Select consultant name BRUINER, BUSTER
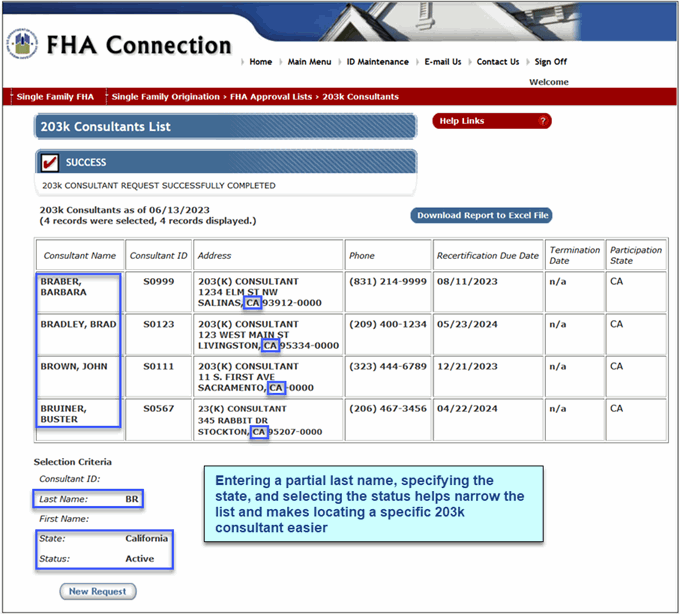Image resolution: width=680 pixels, height=614 pixels. pos(64,414)
